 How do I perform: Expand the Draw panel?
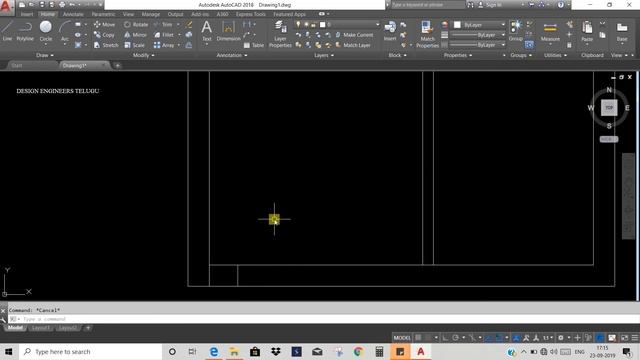[x=45, y=56]
